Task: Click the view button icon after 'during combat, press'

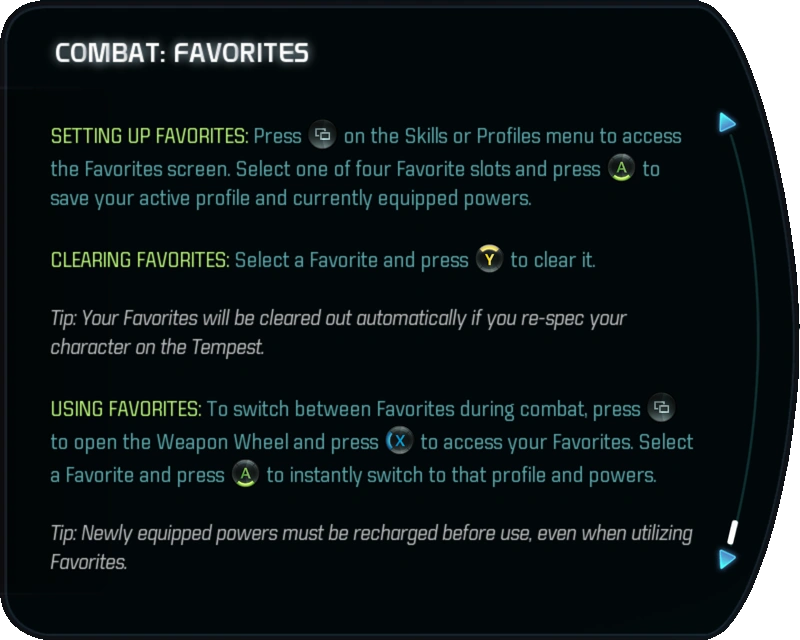Action: click(x=660, y=408)
